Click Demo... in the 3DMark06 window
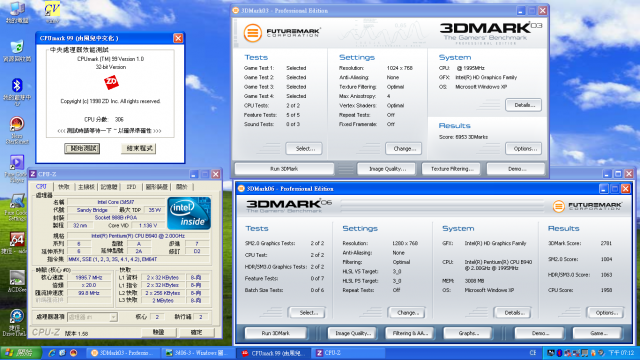 coord(539,333)
